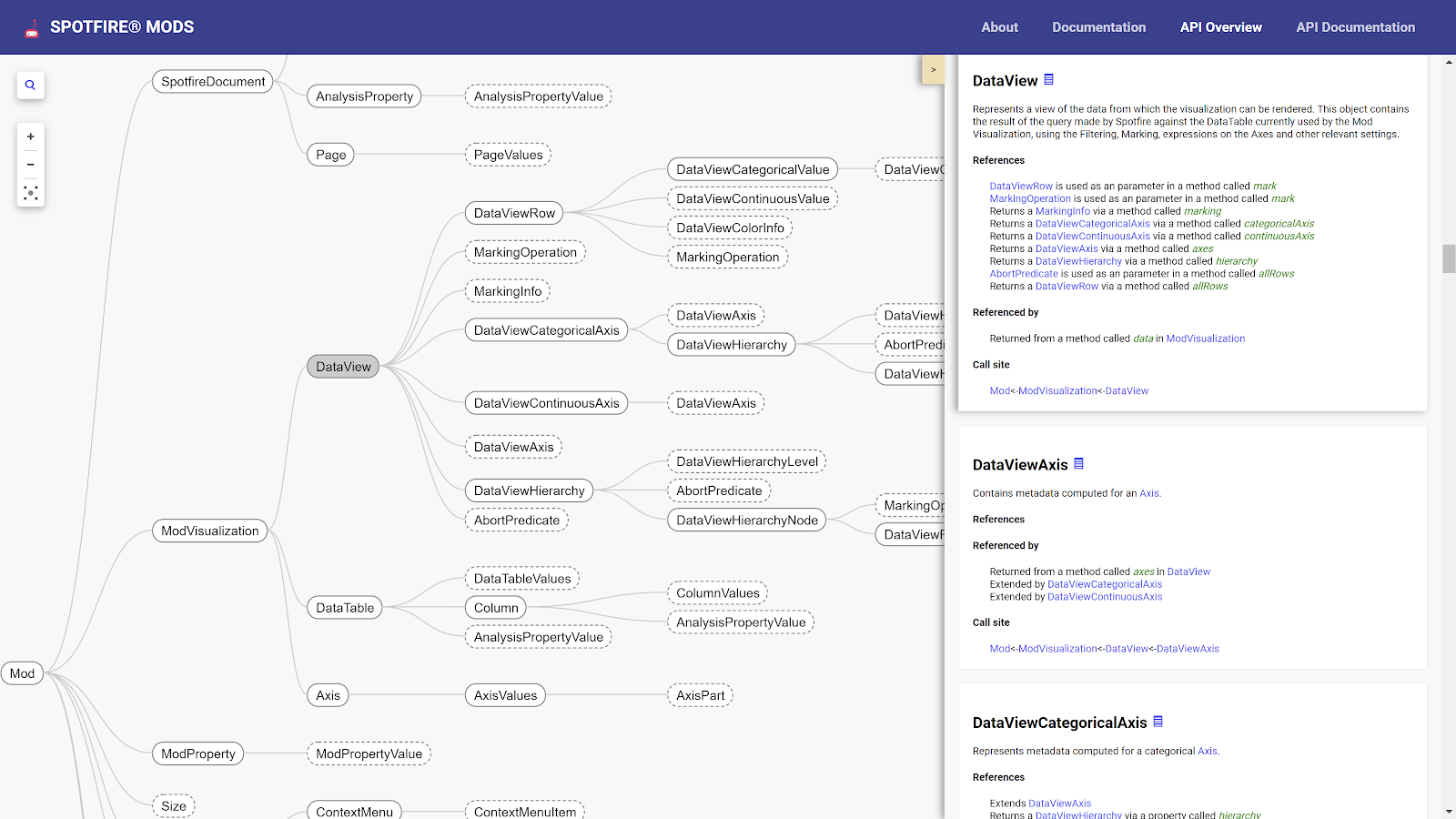Select the DataViewCategoricalAxis node
The width and height of the screenshot is (1456, 819).
546,330
